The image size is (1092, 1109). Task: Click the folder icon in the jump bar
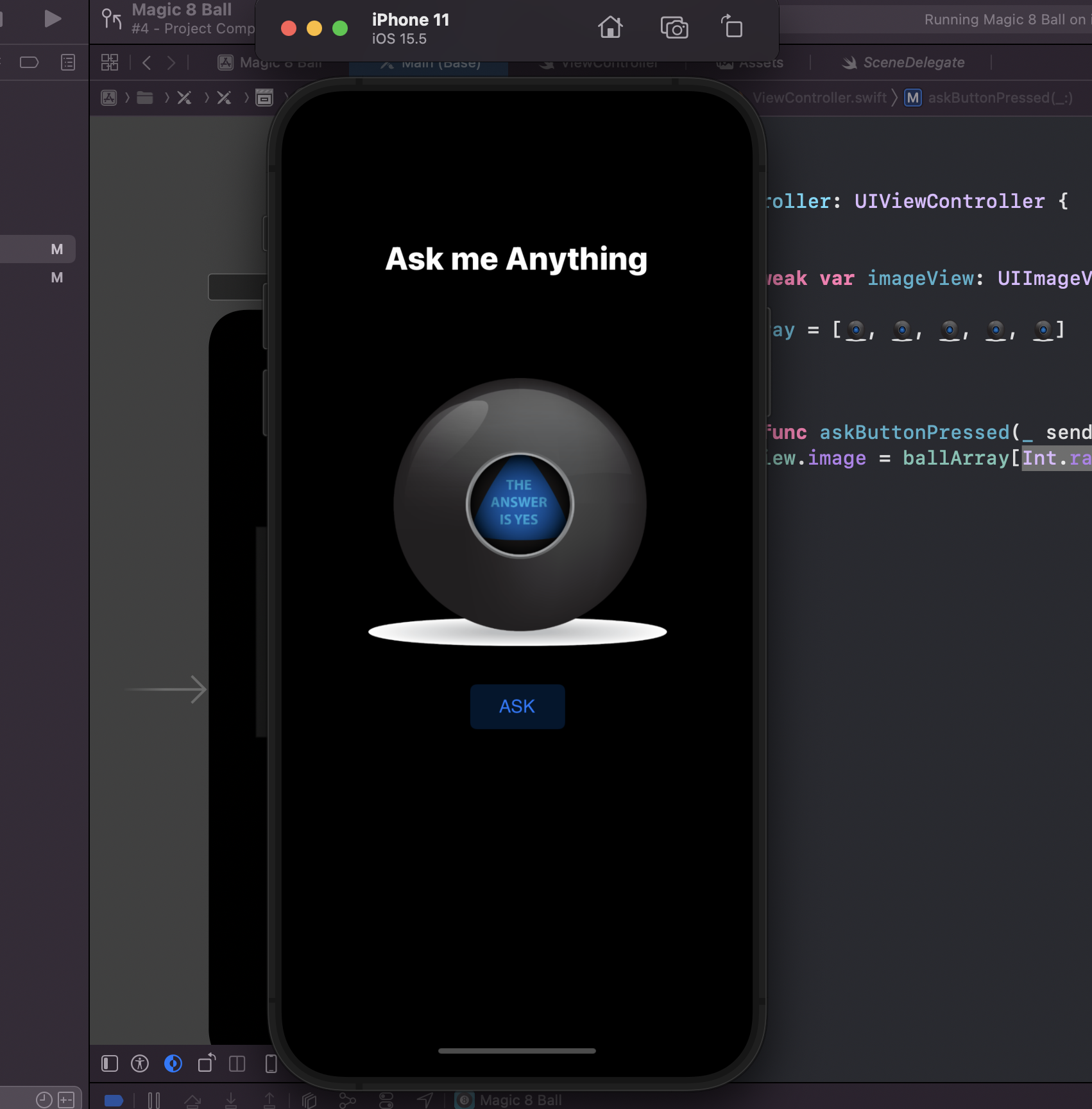coord(145,98)
